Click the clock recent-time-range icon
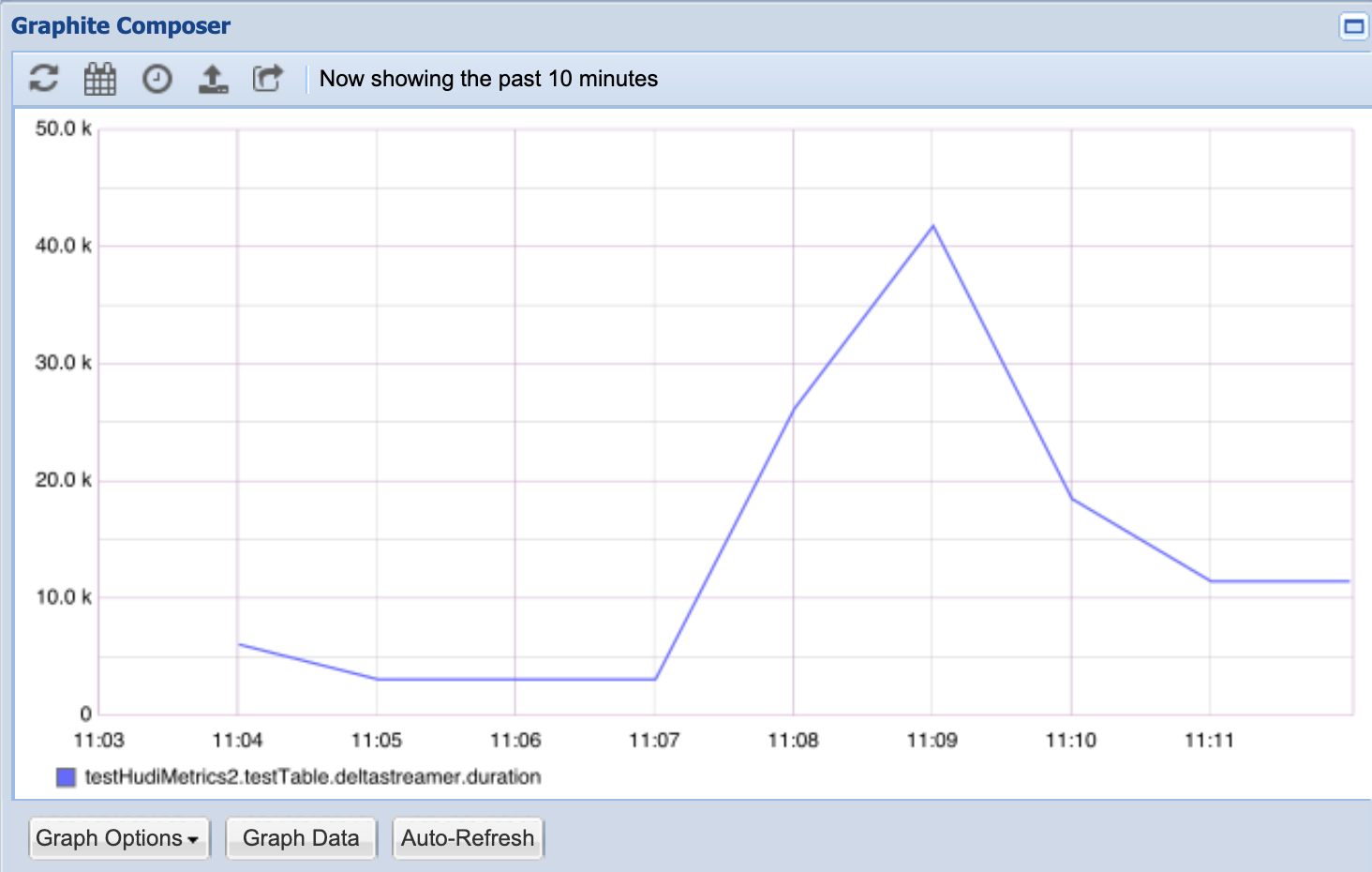This screenshot has width=1372, height=872. point(157,79)
